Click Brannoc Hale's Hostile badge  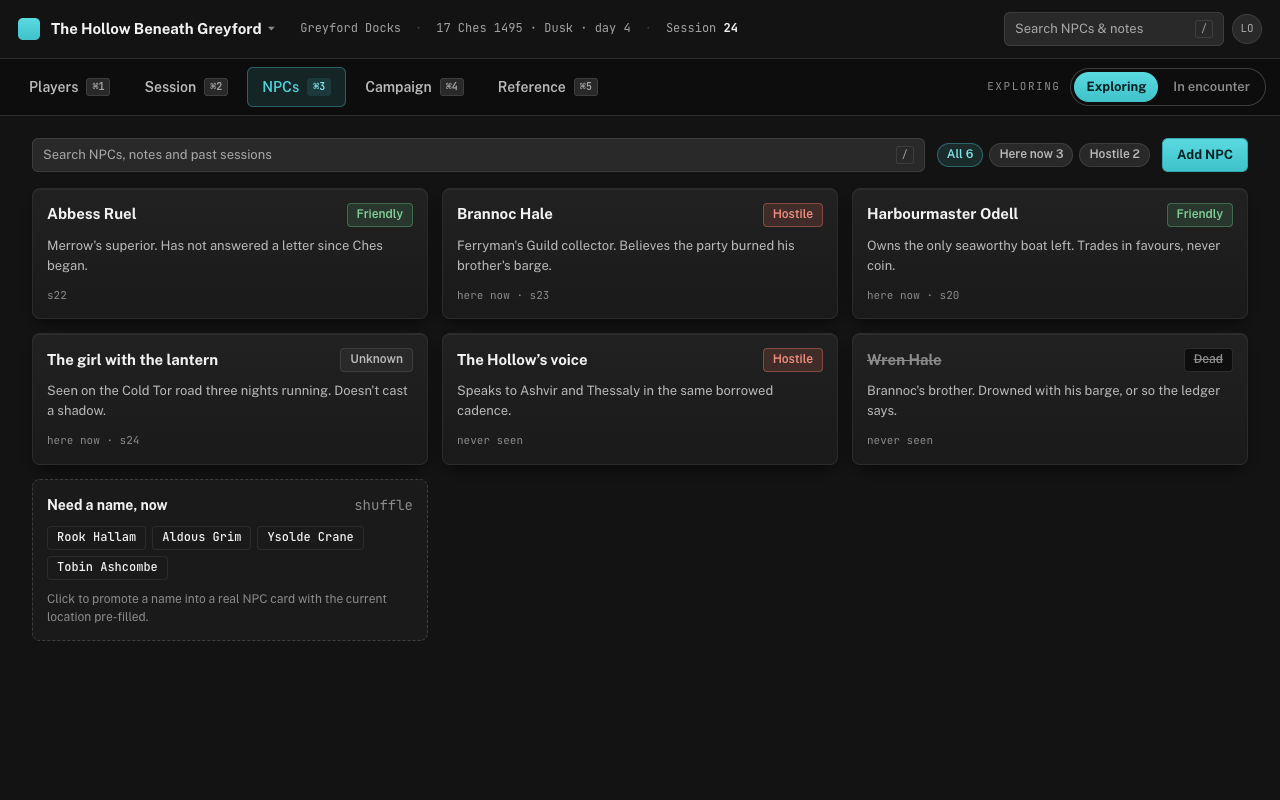[793, 215]
